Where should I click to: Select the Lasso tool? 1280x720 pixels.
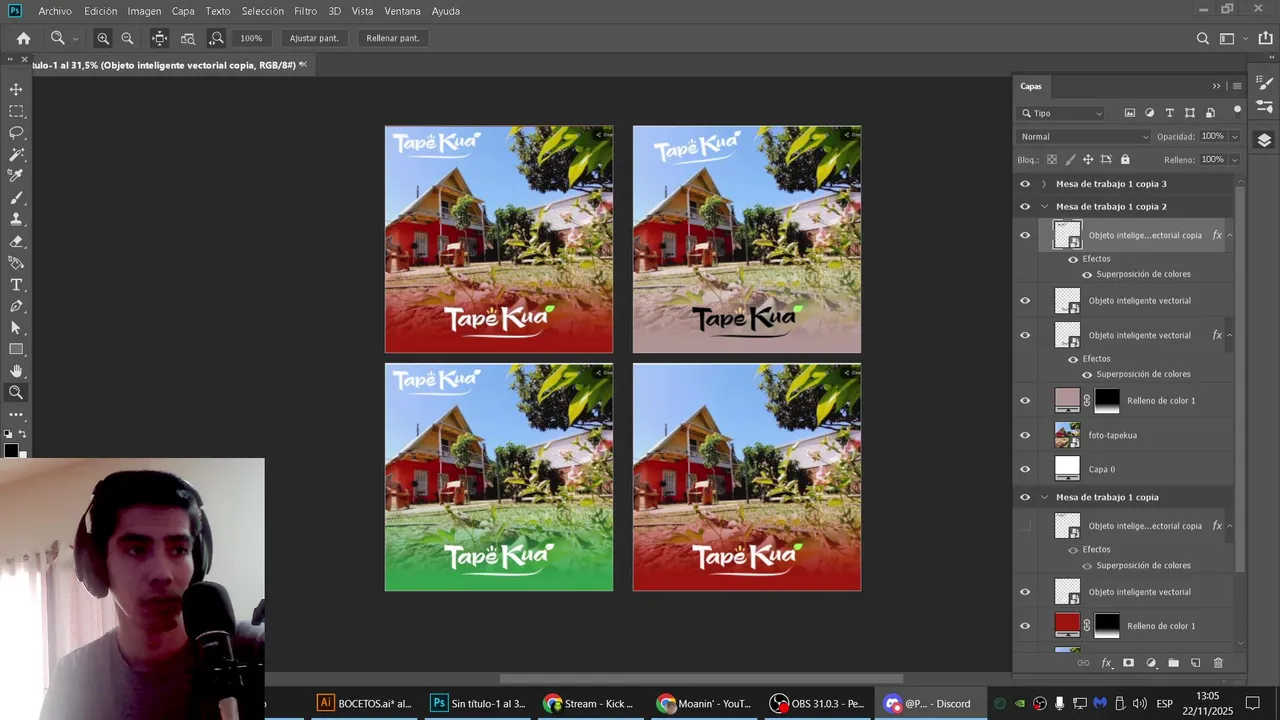click(x=16, y=133)
